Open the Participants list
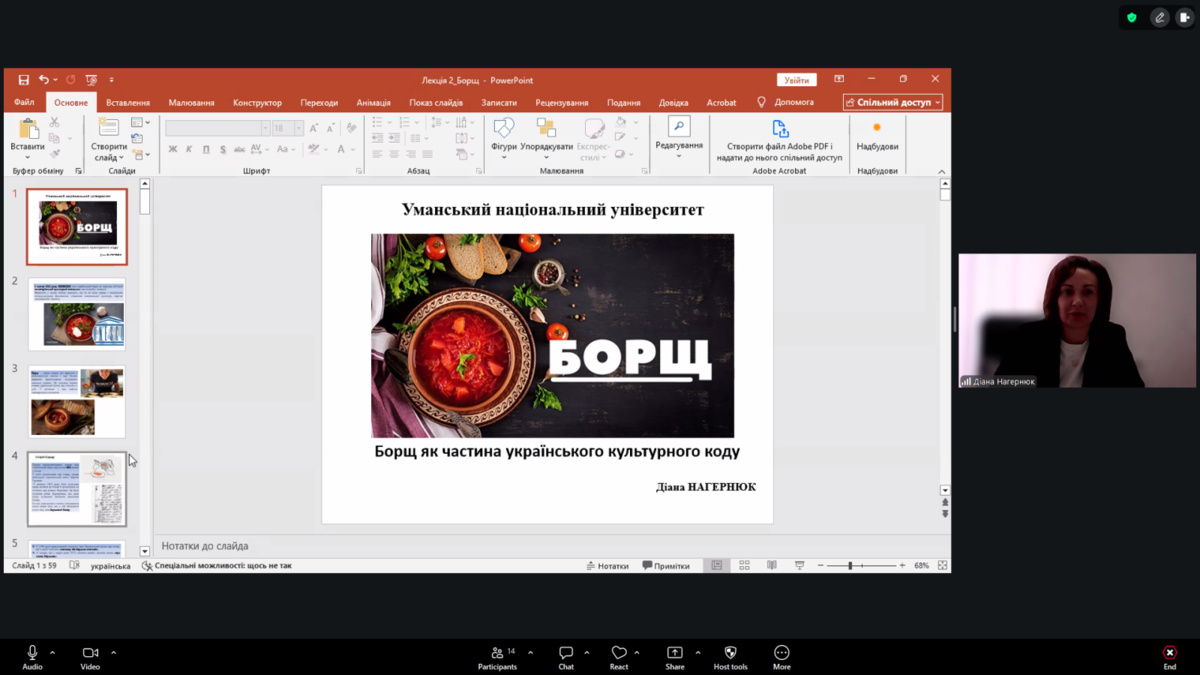 (497, 656)
